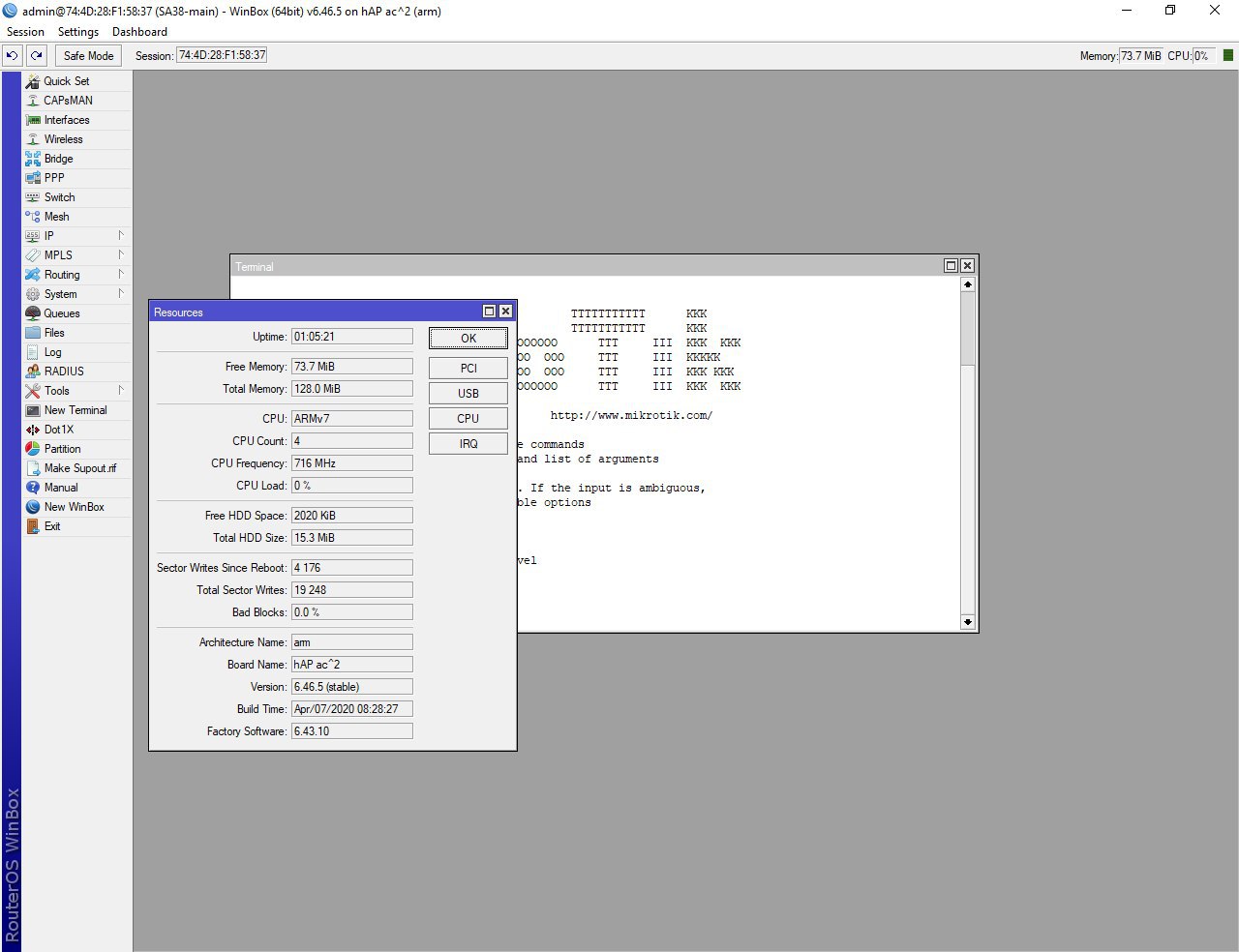
Task: Close the Resources window
Action: (x=505, y=312)
